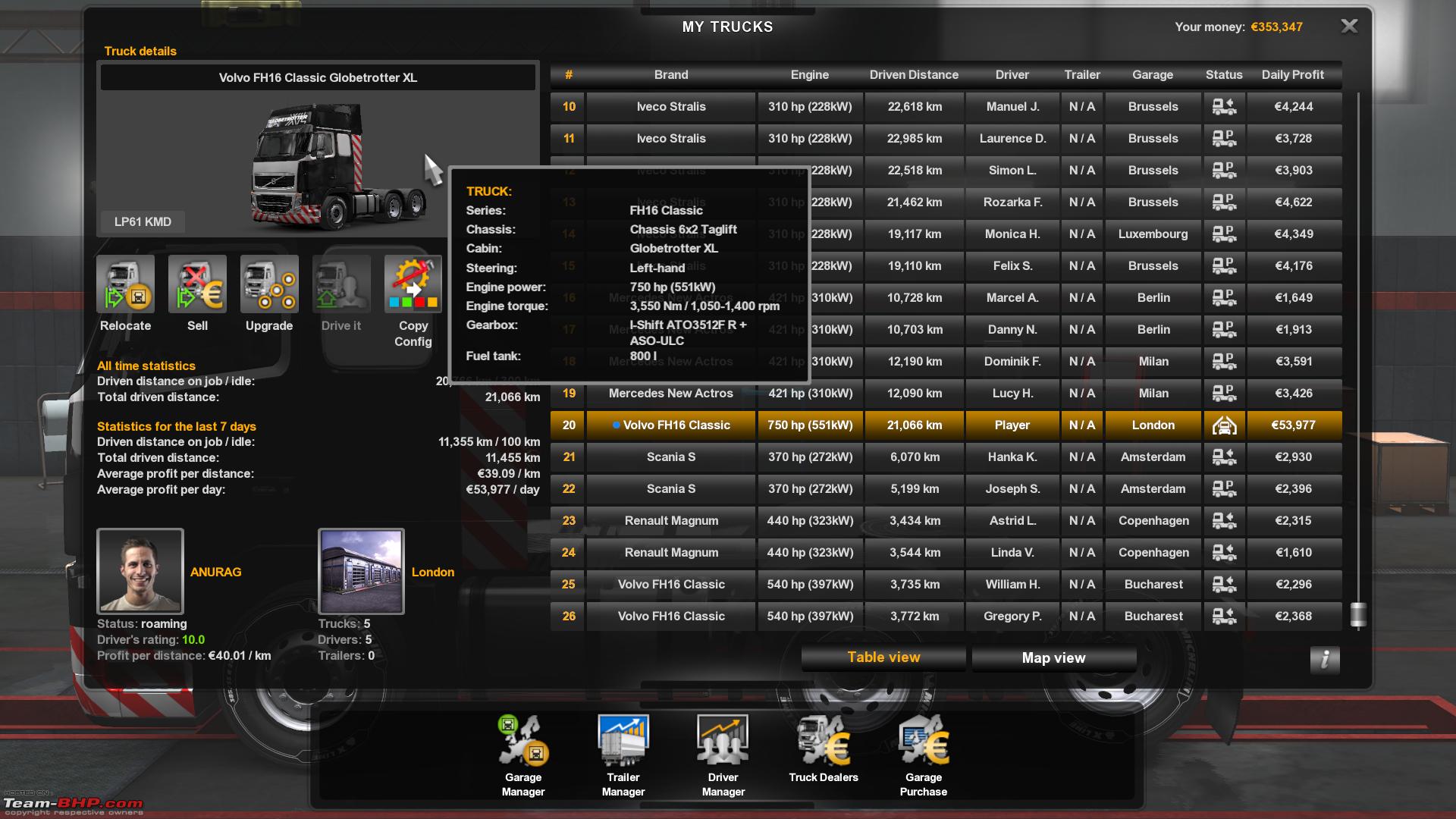Click the Copy Config icon

point(413,284)
